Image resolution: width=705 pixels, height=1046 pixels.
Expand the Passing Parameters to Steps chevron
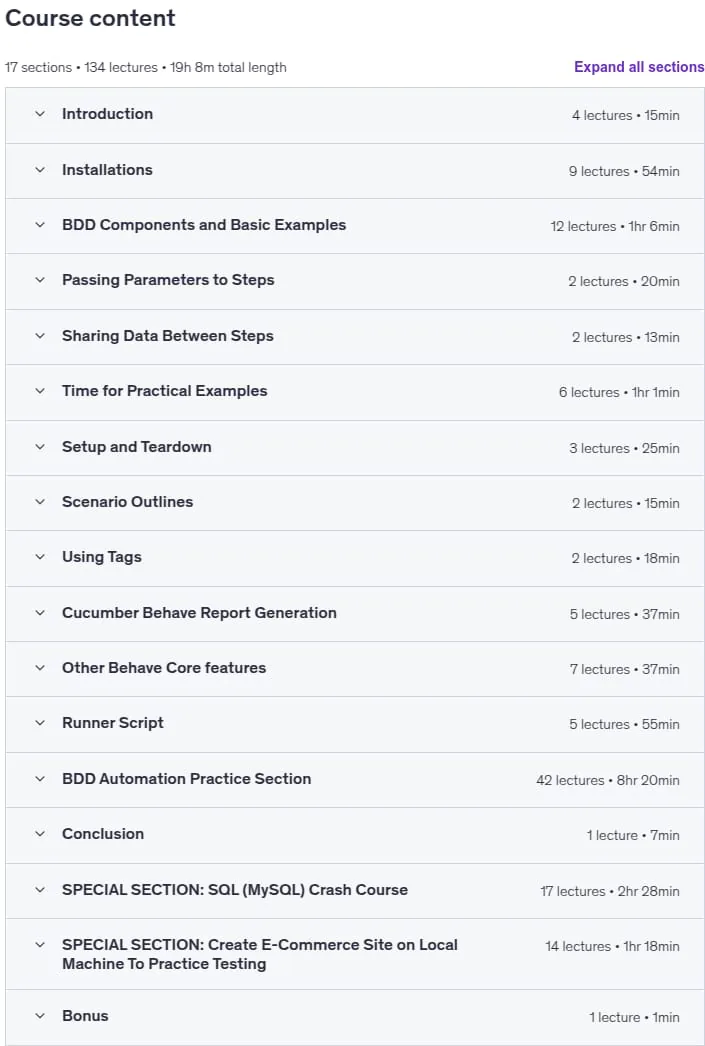click(40, 280)
